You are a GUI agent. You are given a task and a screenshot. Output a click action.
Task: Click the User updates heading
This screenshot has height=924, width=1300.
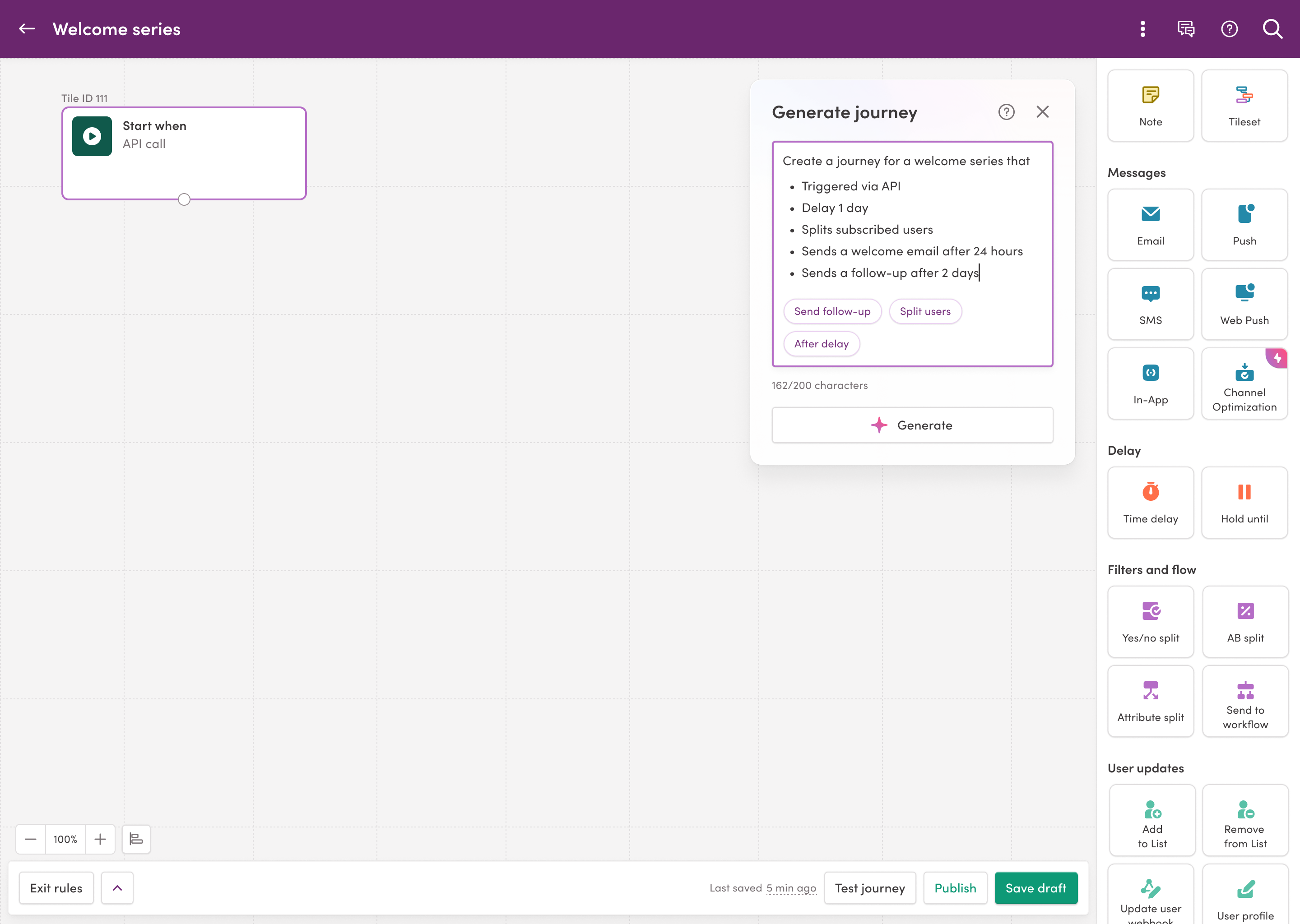click(1145, 768)
